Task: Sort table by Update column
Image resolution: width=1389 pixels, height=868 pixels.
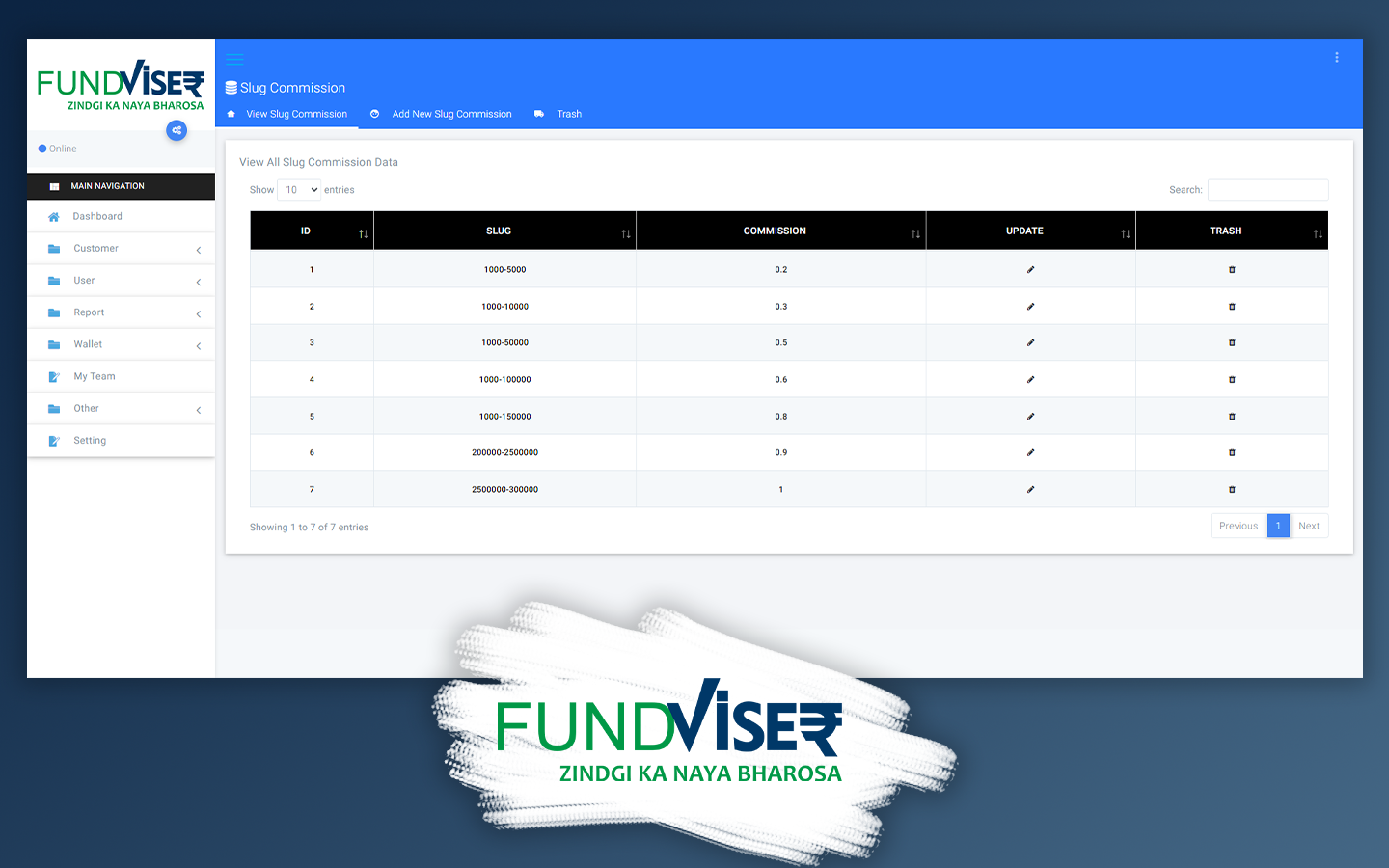Action: [1030, 231]
